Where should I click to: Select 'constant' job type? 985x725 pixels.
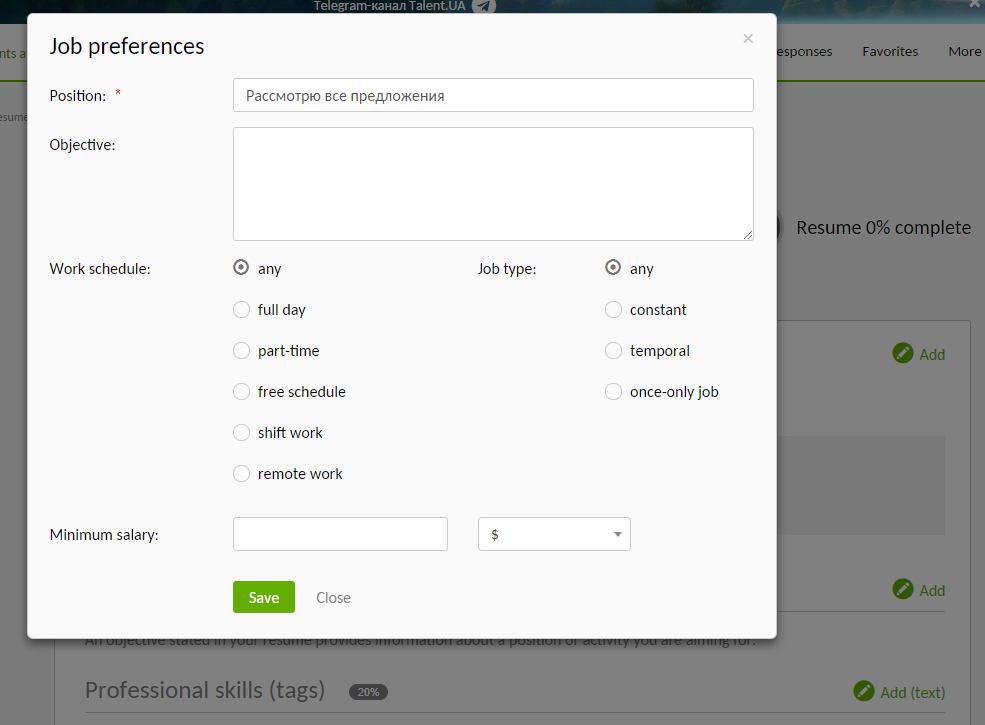coord(613,309)
